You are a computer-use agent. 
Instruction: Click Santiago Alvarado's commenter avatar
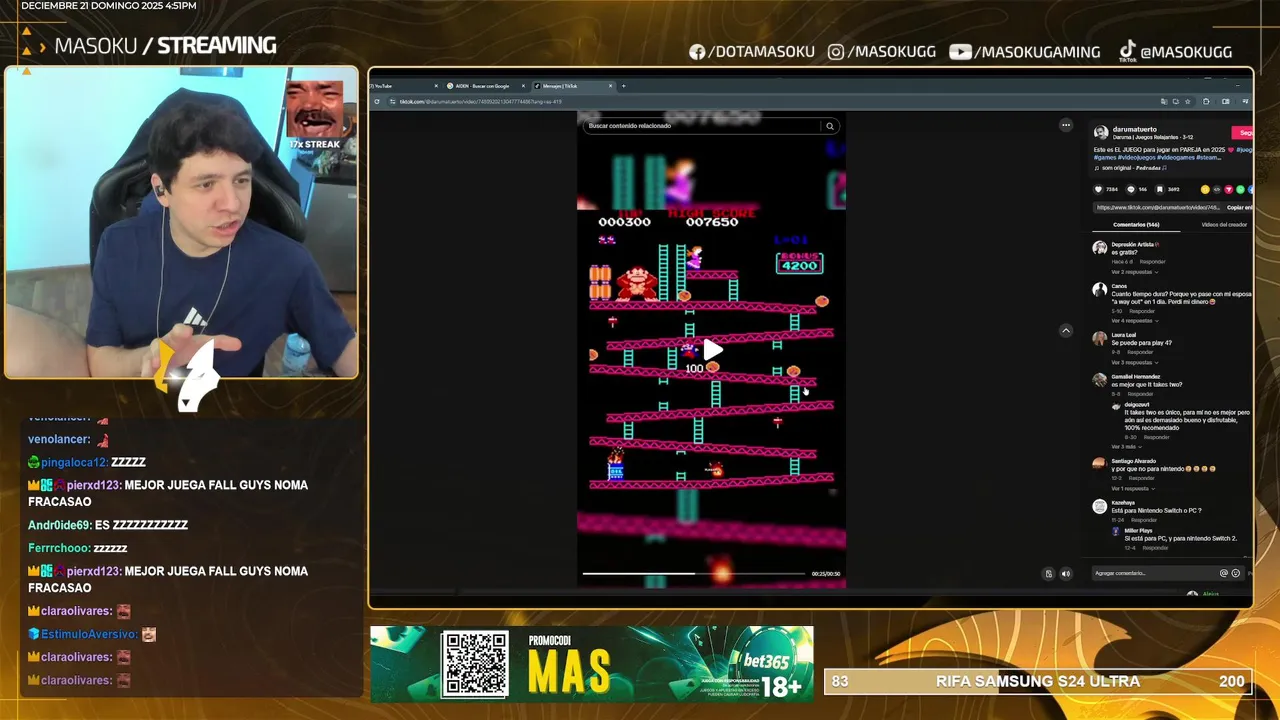1100,464
